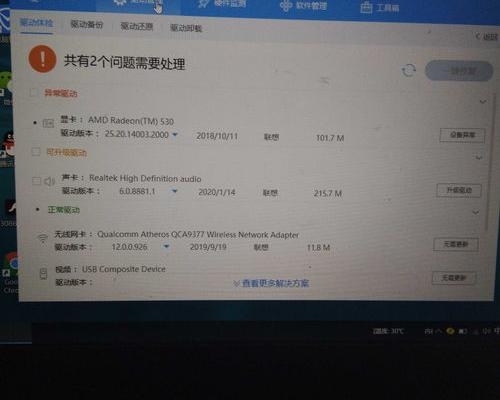This screenshot has width=500, height=400.
Task: Click the 硬件监测 star icon
Action: tap(203, 4)
